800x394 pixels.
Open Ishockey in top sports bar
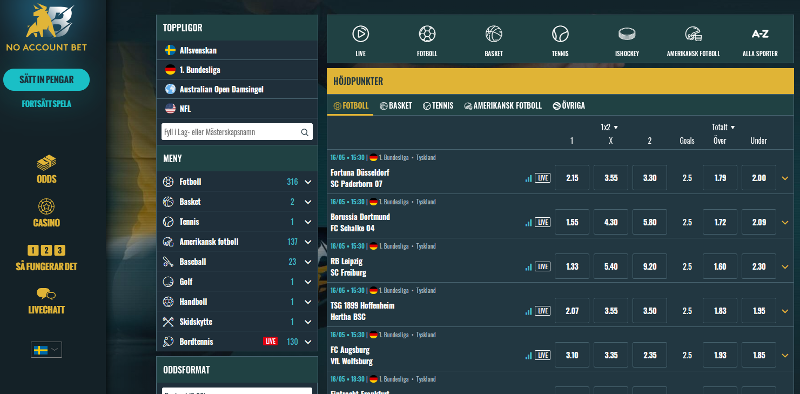click(x=627, y=41)
